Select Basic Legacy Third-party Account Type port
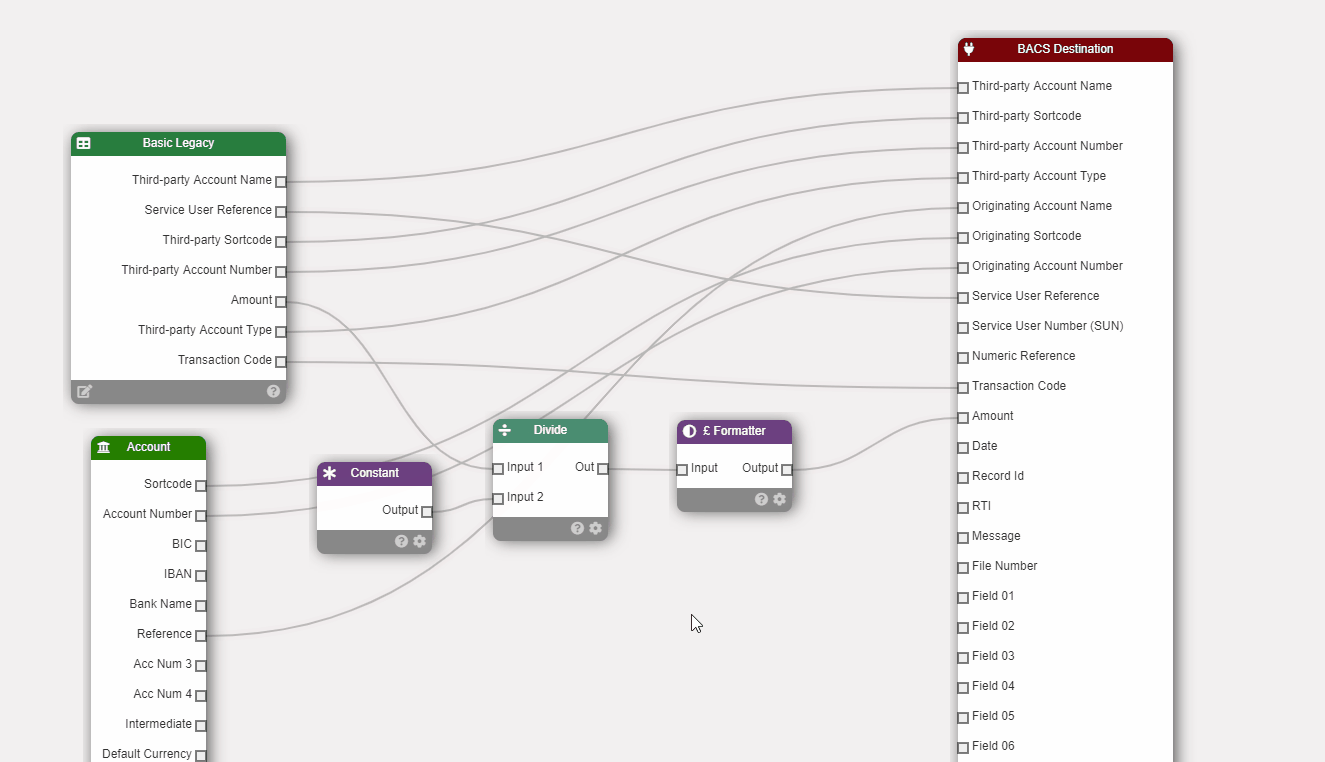 coord(281,331)
